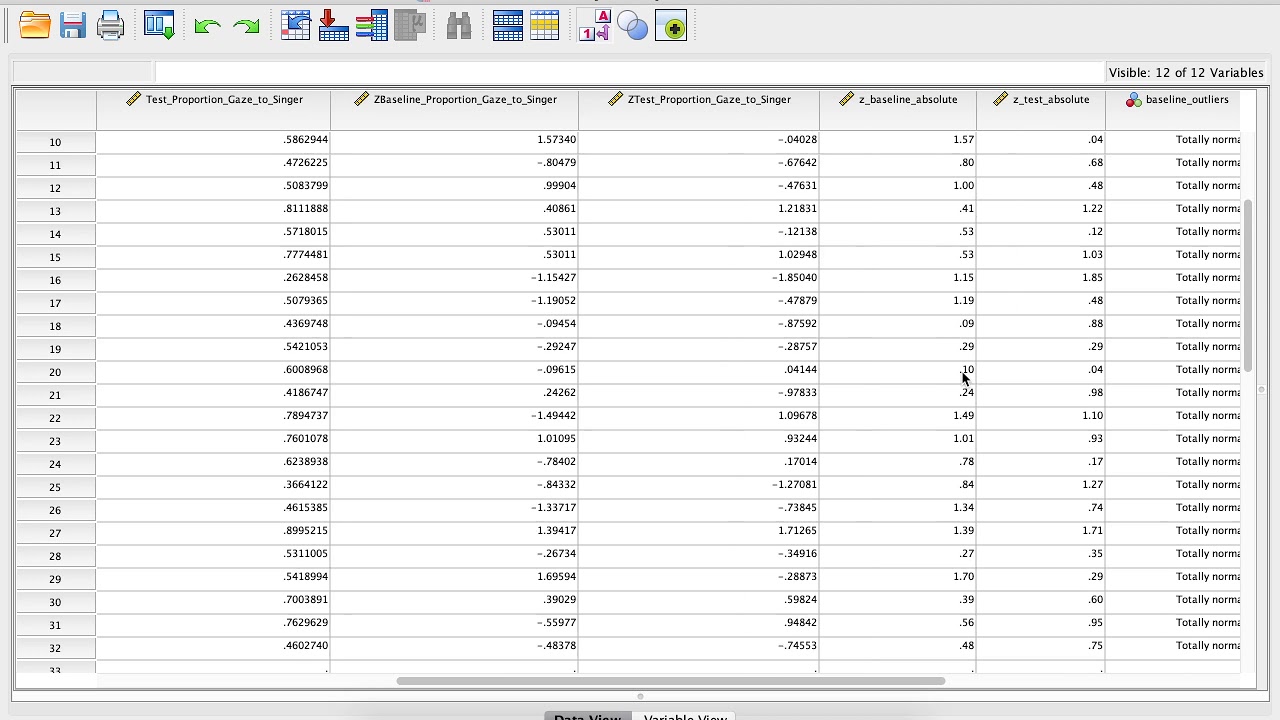This screenshot has height=720, width=1280.
Task: Click baseline_outliers cell in row 10
Action: (x=1173, y=140)
